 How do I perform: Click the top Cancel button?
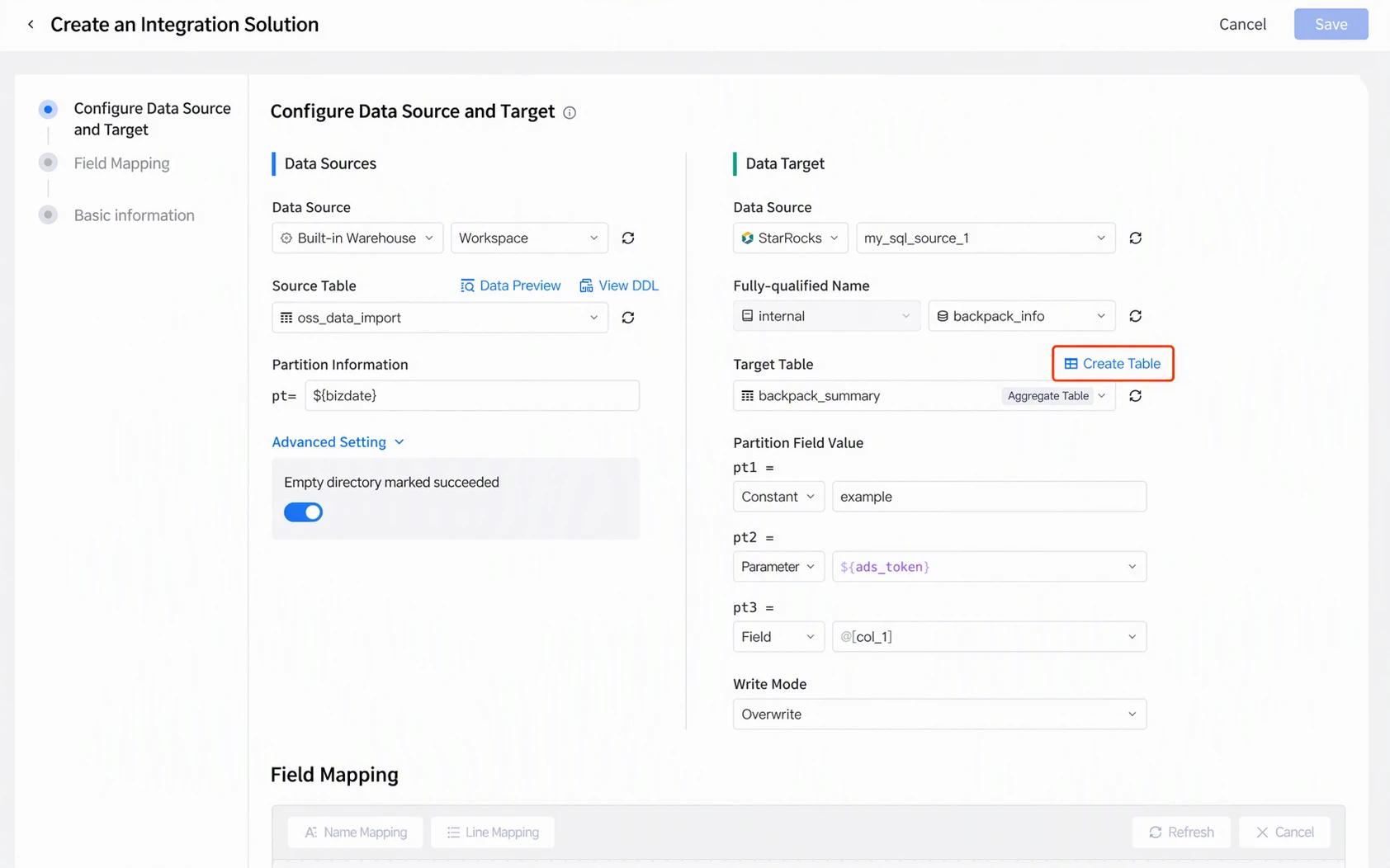(1242, 24)
